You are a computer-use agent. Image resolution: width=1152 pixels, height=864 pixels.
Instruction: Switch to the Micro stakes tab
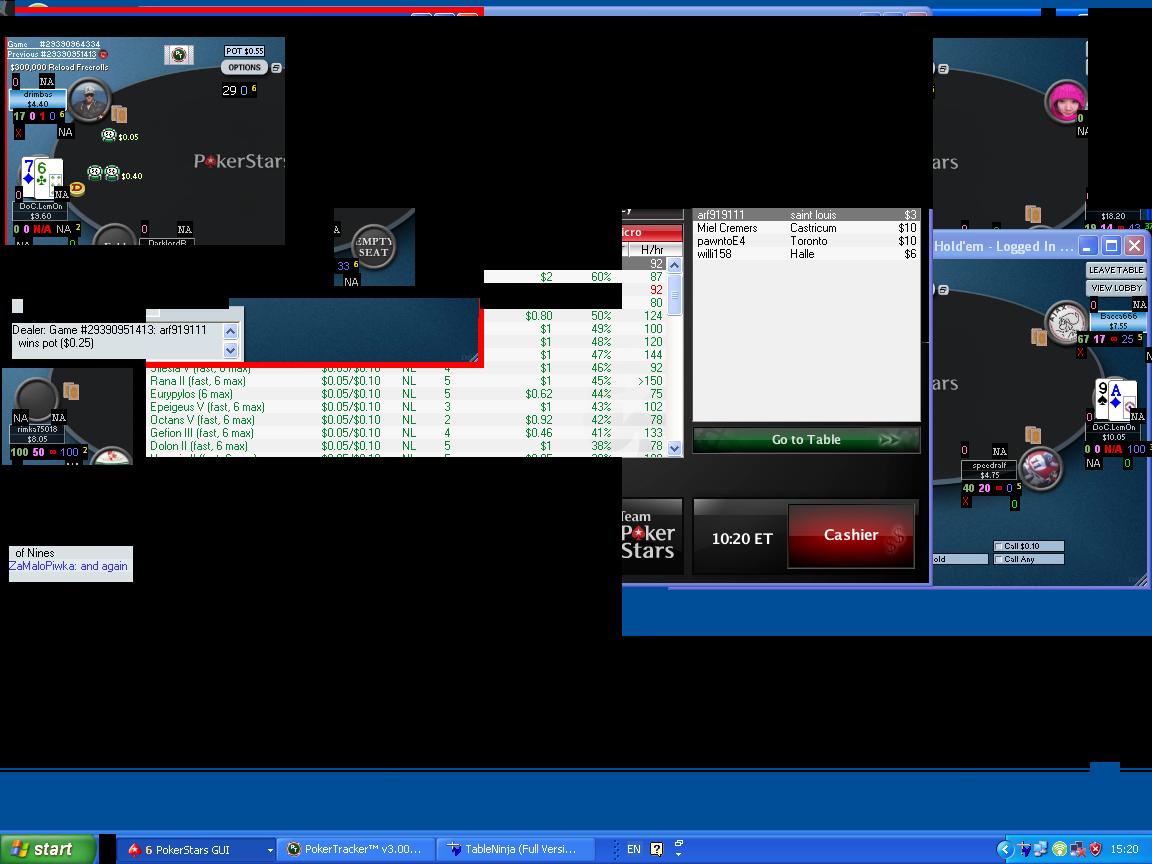tap(652, 232)
